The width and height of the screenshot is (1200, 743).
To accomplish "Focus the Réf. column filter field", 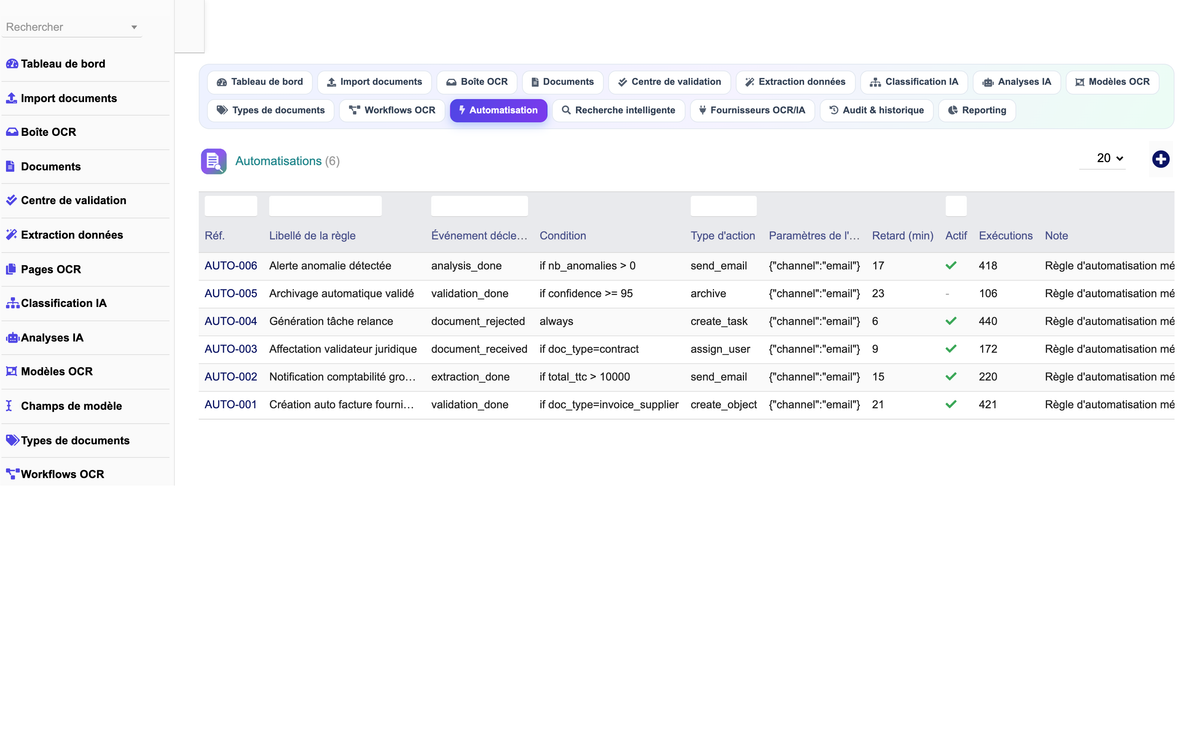I will tap(231, 206).
